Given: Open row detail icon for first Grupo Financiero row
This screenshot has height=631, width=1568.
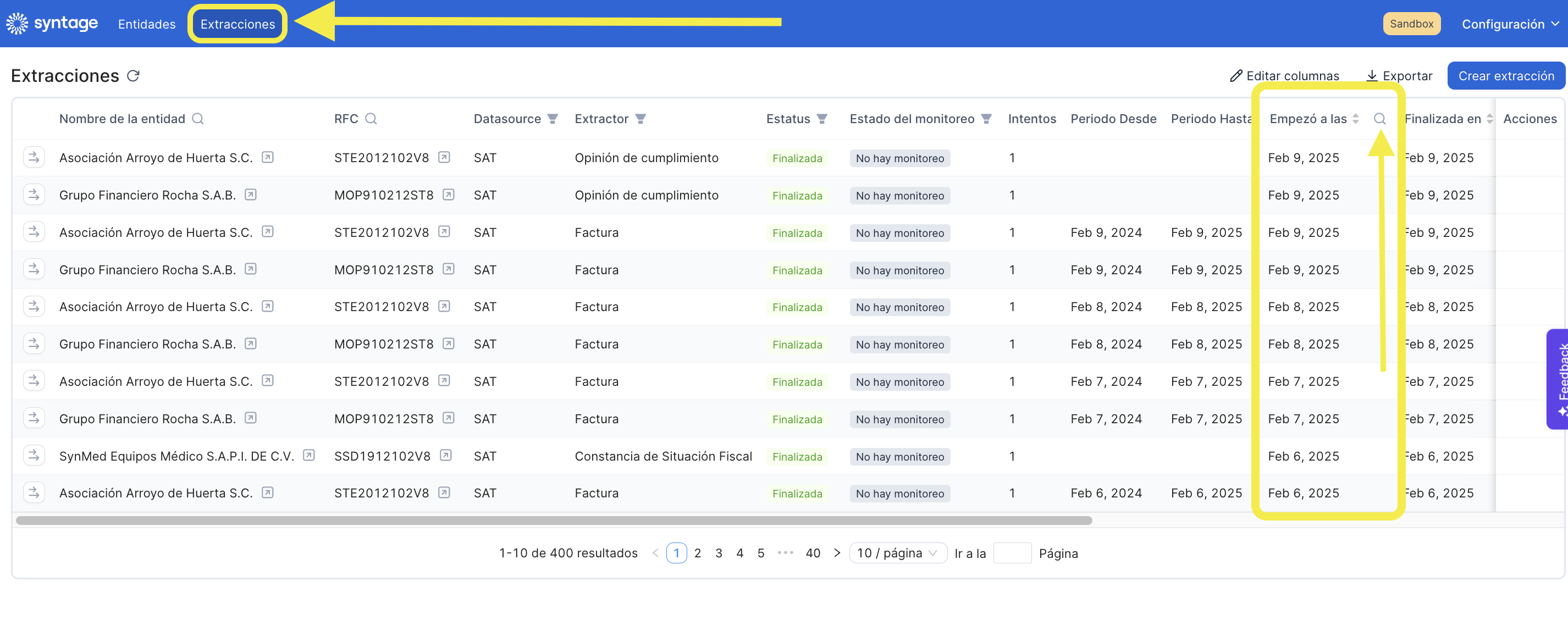Looking at the screenshot, I should [x=34, y=195].
